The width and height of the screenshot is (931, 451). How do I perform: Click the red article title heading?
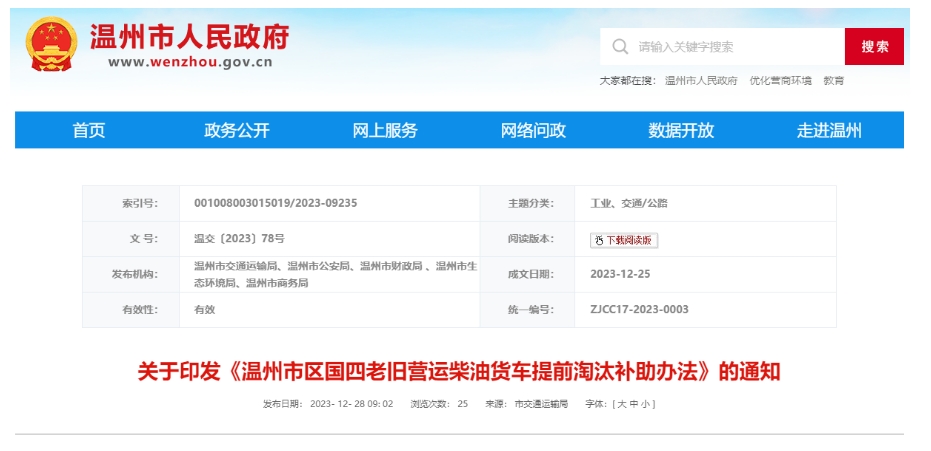point(458,372)
